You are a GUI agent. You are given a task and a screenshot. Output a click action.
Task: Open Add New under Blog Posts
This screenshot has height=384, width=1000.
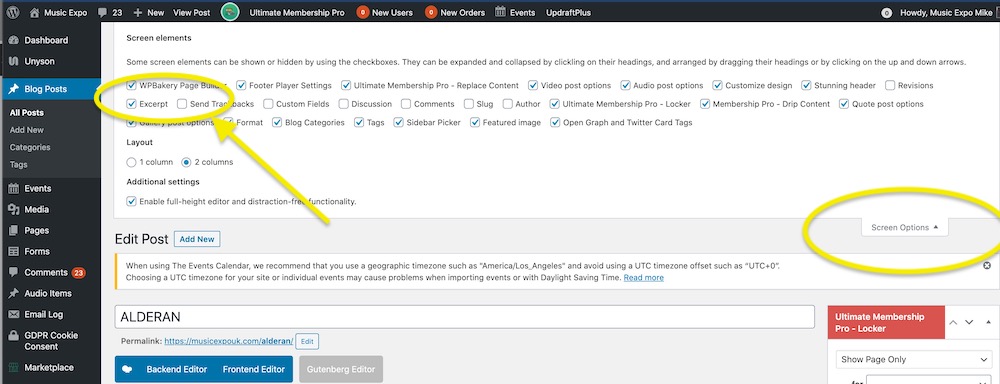[x=27, y=130]
